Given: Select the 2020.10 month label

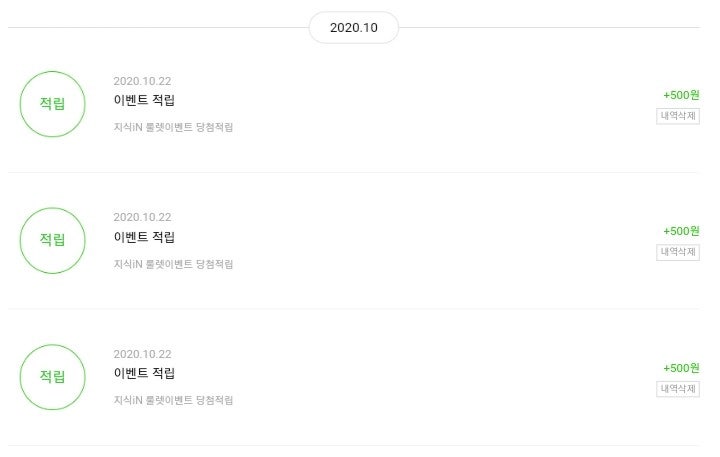Looking at the screenshot, I should 354,27.
